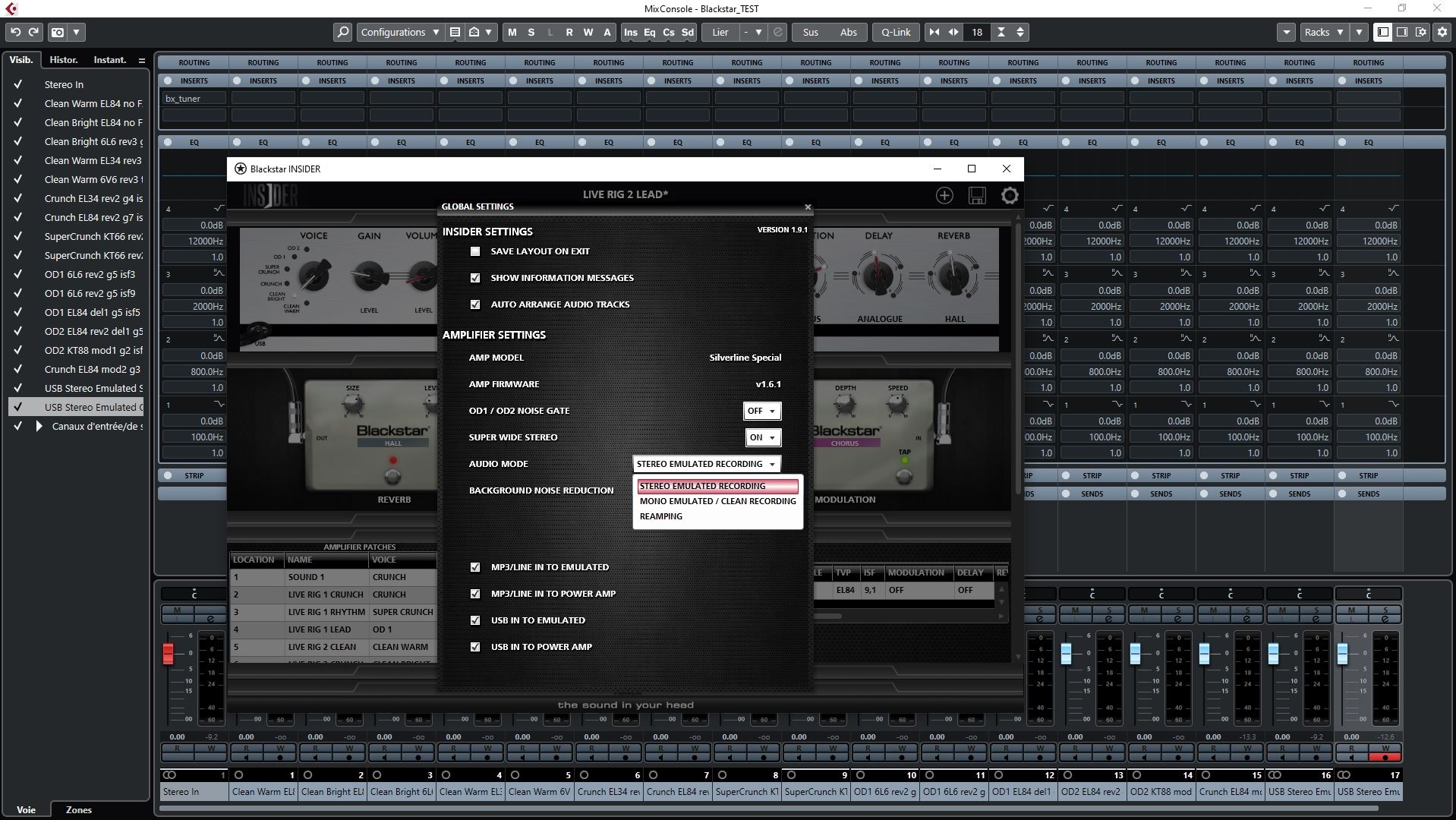Select Stereo Emulated Recording audio mode
1456x820 pixels.
pyautogui.click(x=717, y=486)
